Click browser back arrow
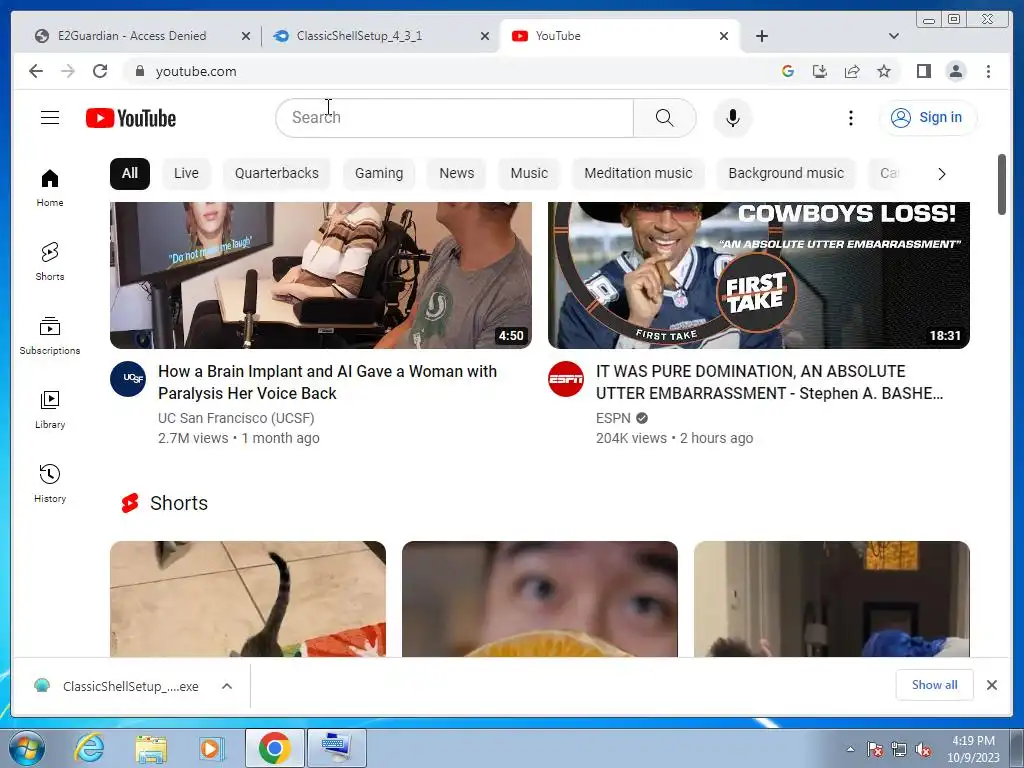 pos(36,71)
